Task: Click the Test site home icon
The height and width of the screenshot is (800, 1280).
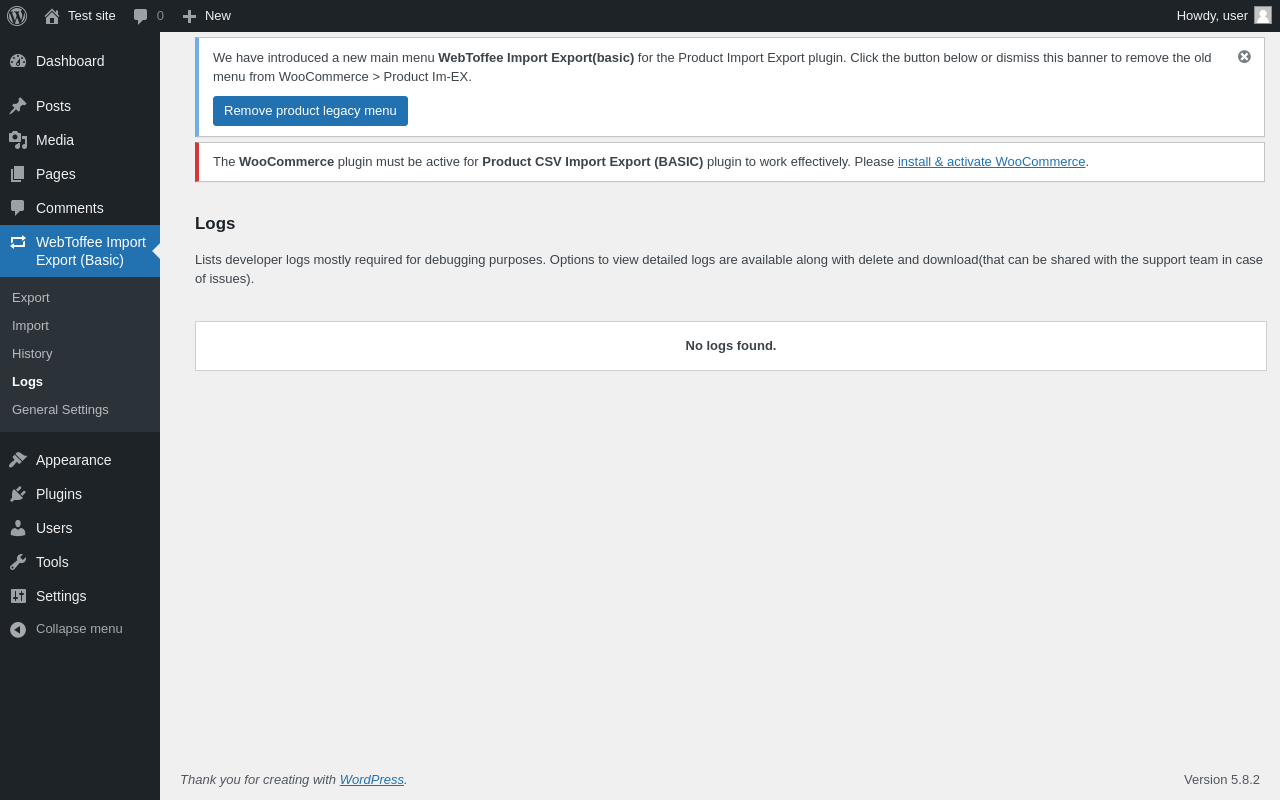Action: pyautogui.click(x=52, y=16)
